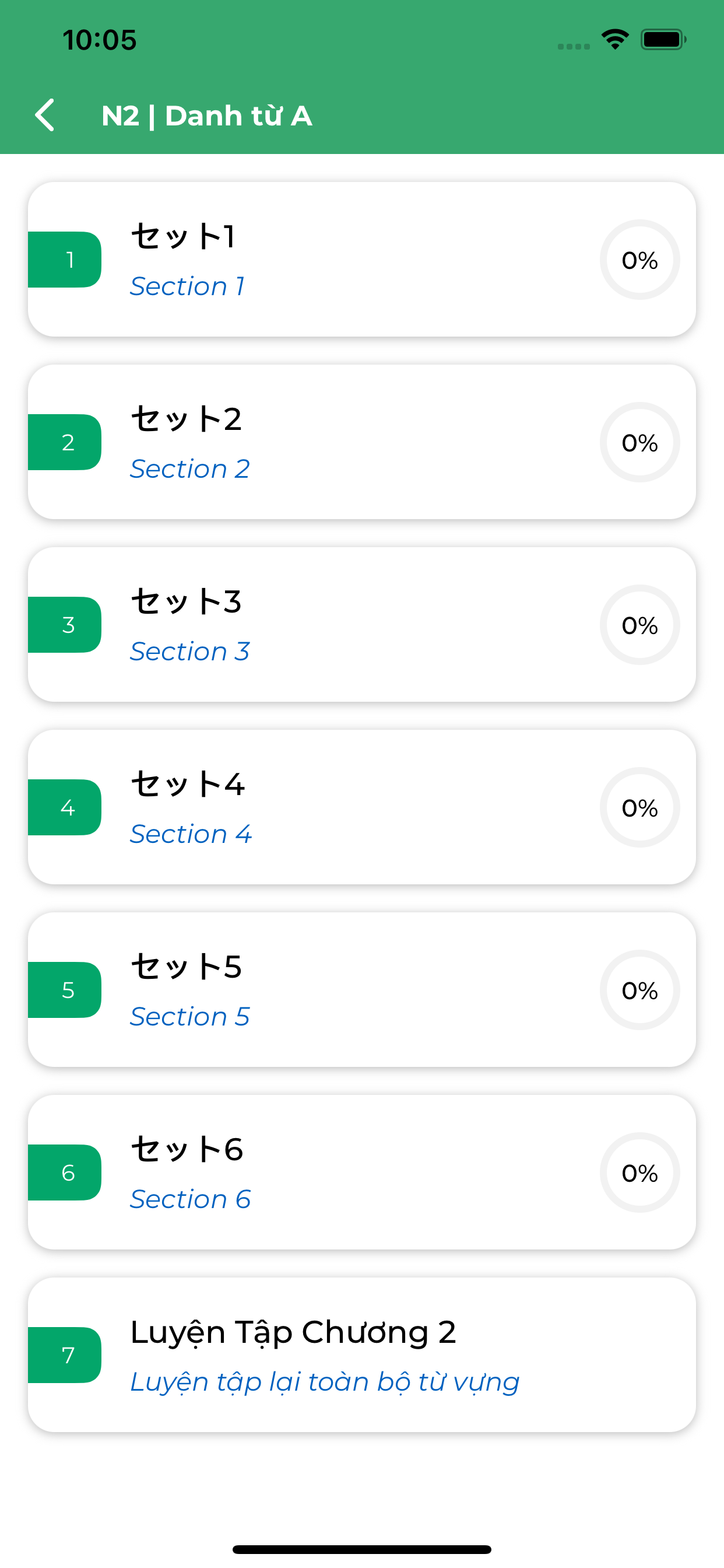Image resolution: width=724 pixels, height=1568 pixels.
Task: Open Luyện Tập Chương 2 card
Action: point(362,1355)
